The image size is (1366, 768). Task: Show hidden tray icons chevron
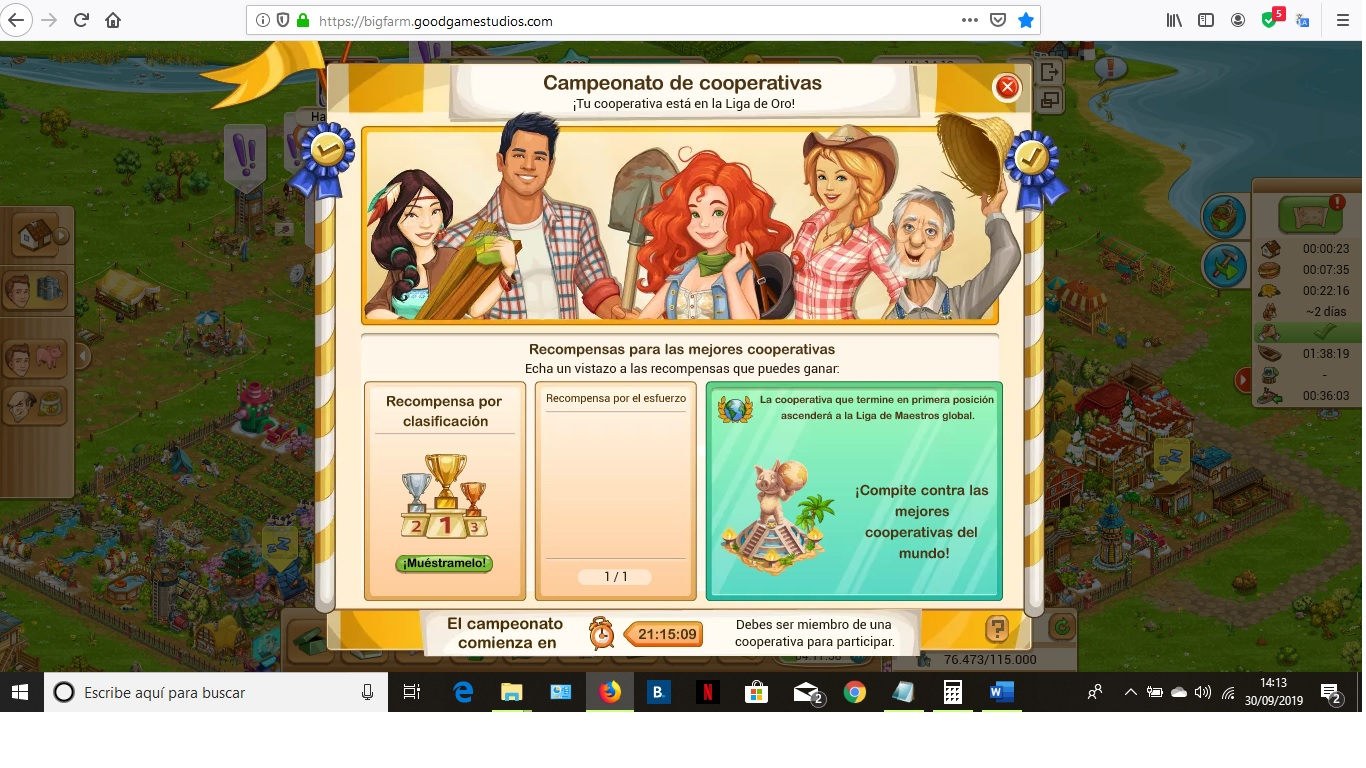click(1130, 692)
